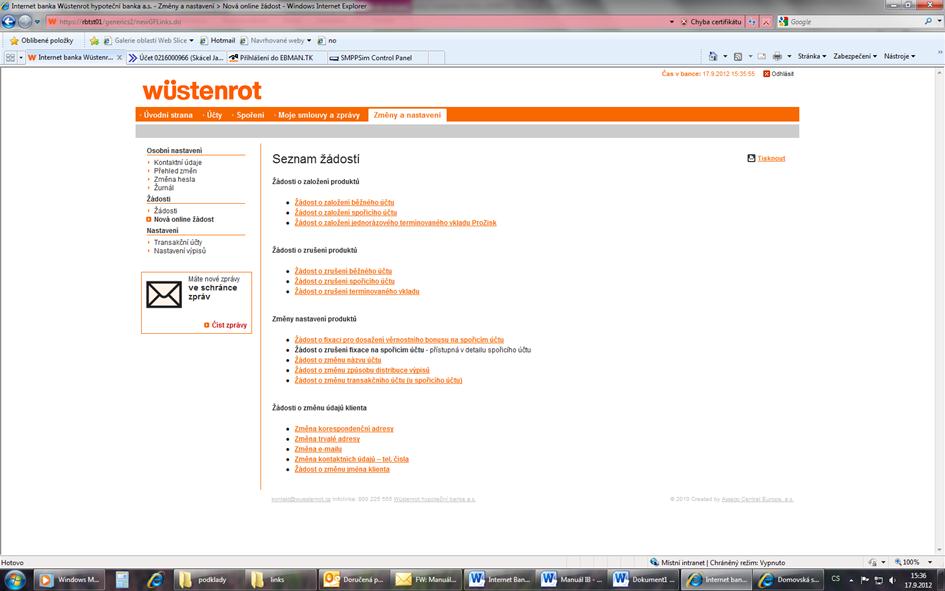Open 'Žádost o zrušení termínovaného vkladu' link

[x=357, y=292]
